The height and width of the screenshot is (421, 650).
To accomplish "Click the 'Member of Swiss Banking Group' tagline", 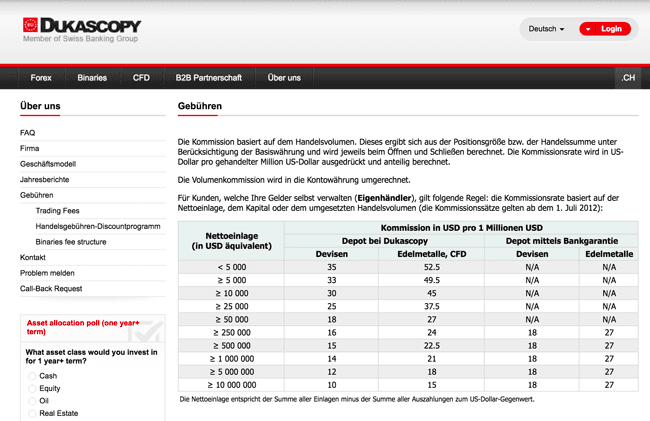I will (80, 39).
